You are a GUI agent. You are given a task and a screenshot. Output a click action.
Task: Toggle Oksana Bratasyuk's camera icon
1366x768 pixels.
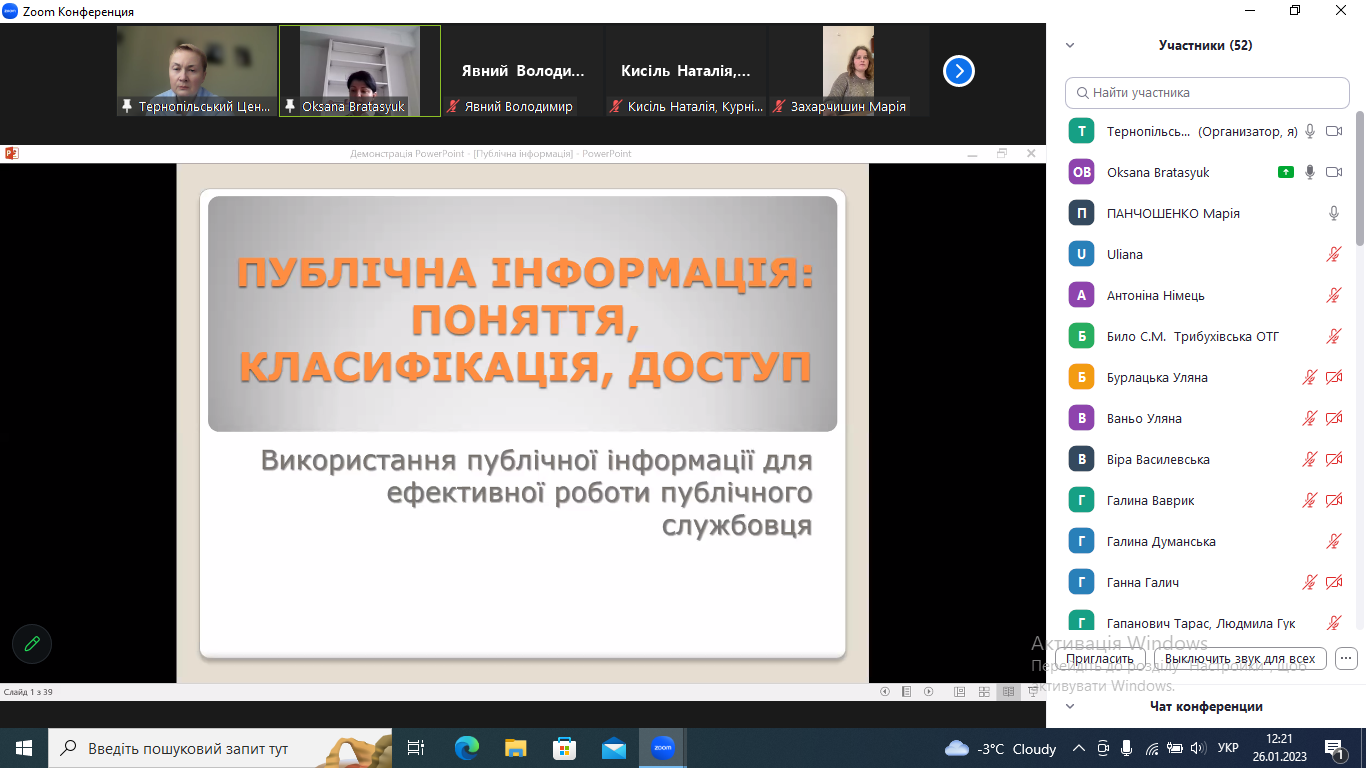1333,172
